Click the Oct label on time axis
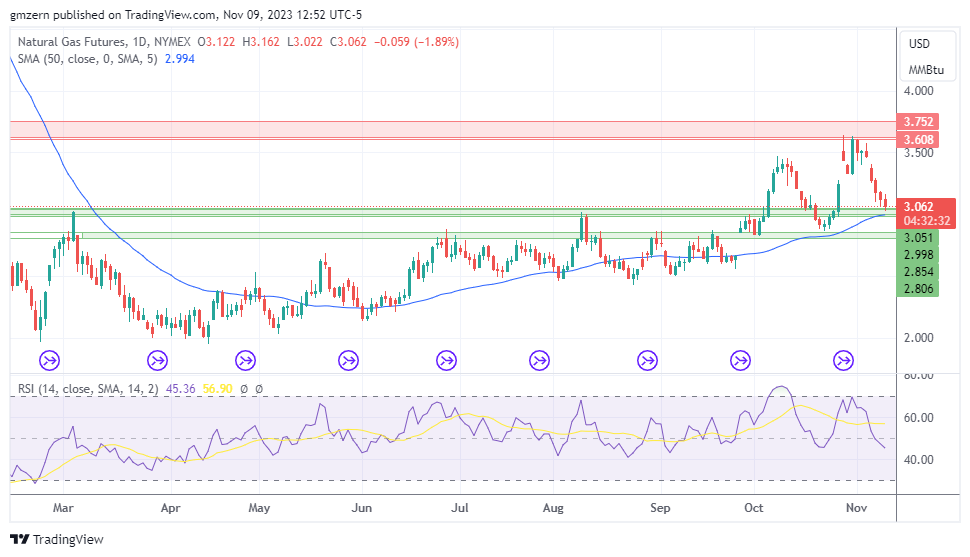This screenshot has width=970, height=557. pos(753,508)
